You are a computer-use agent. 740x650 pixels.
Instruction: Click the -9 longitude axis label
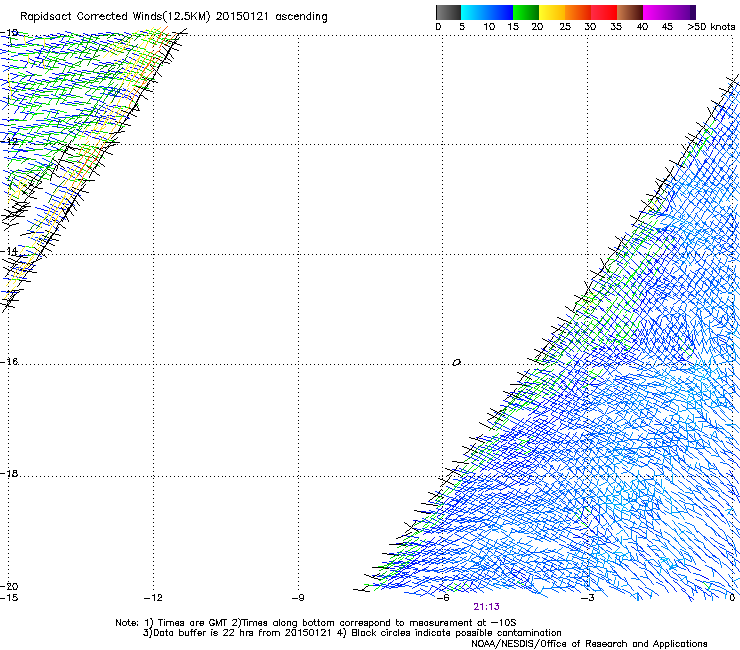tap(298, 598)
